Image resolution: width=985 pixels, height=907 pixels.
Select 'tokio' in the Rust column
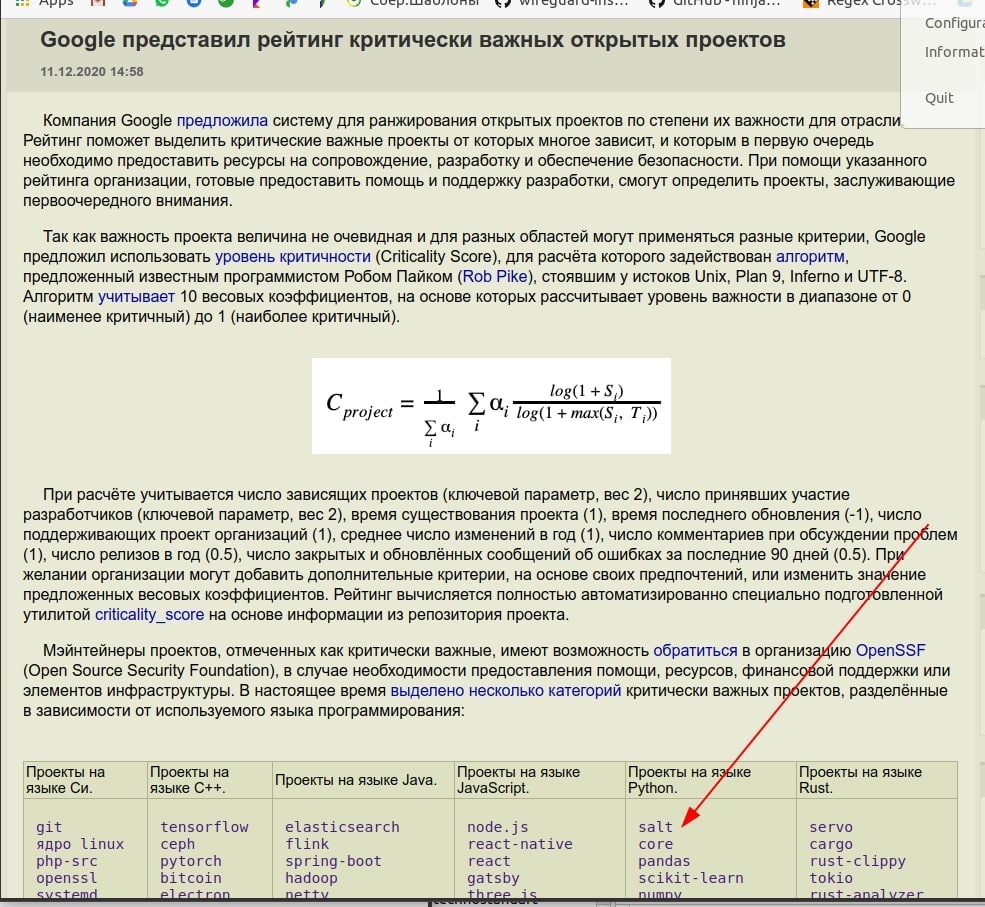tap(830, 878)
